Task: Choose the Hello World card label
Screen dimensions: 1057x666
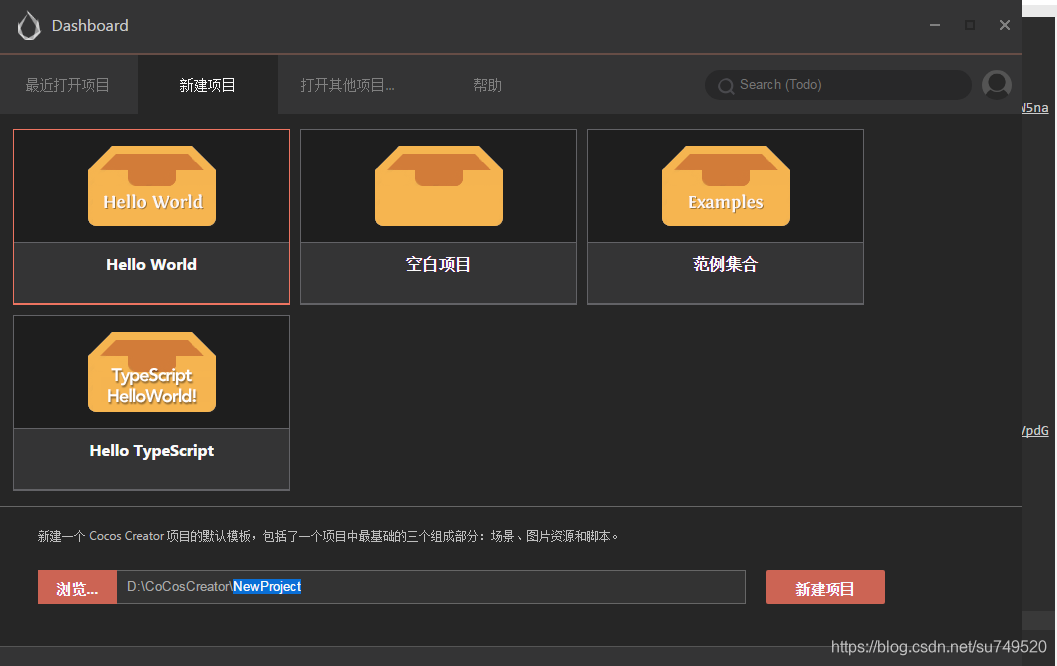Action: 152,264
